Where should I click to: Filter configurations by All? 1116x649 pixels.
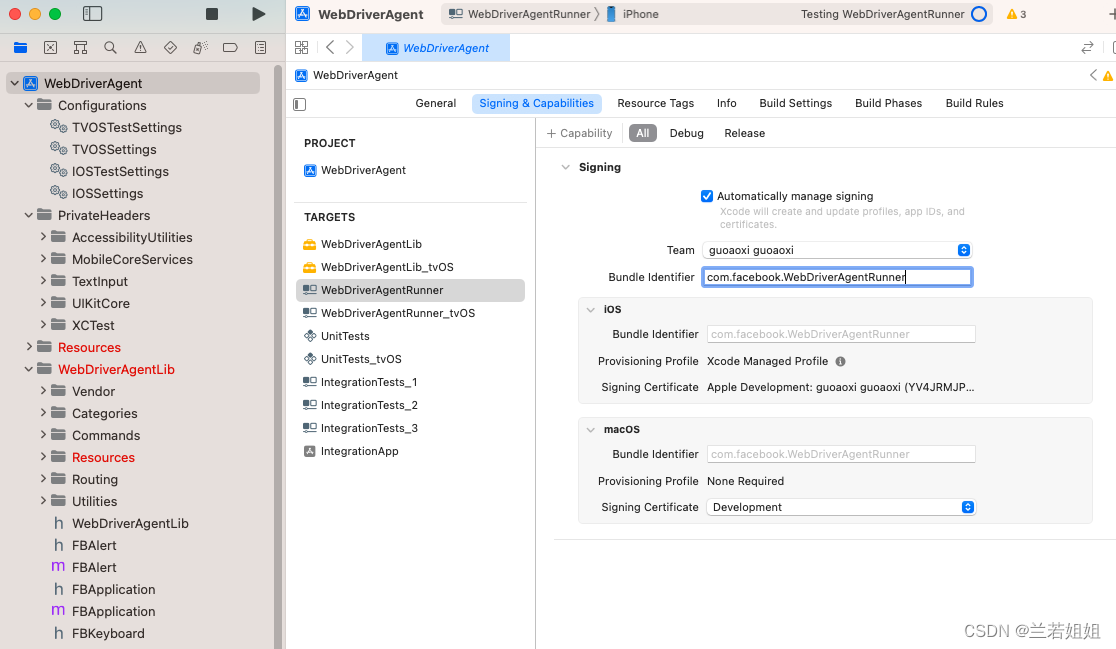tap(643, 133)
